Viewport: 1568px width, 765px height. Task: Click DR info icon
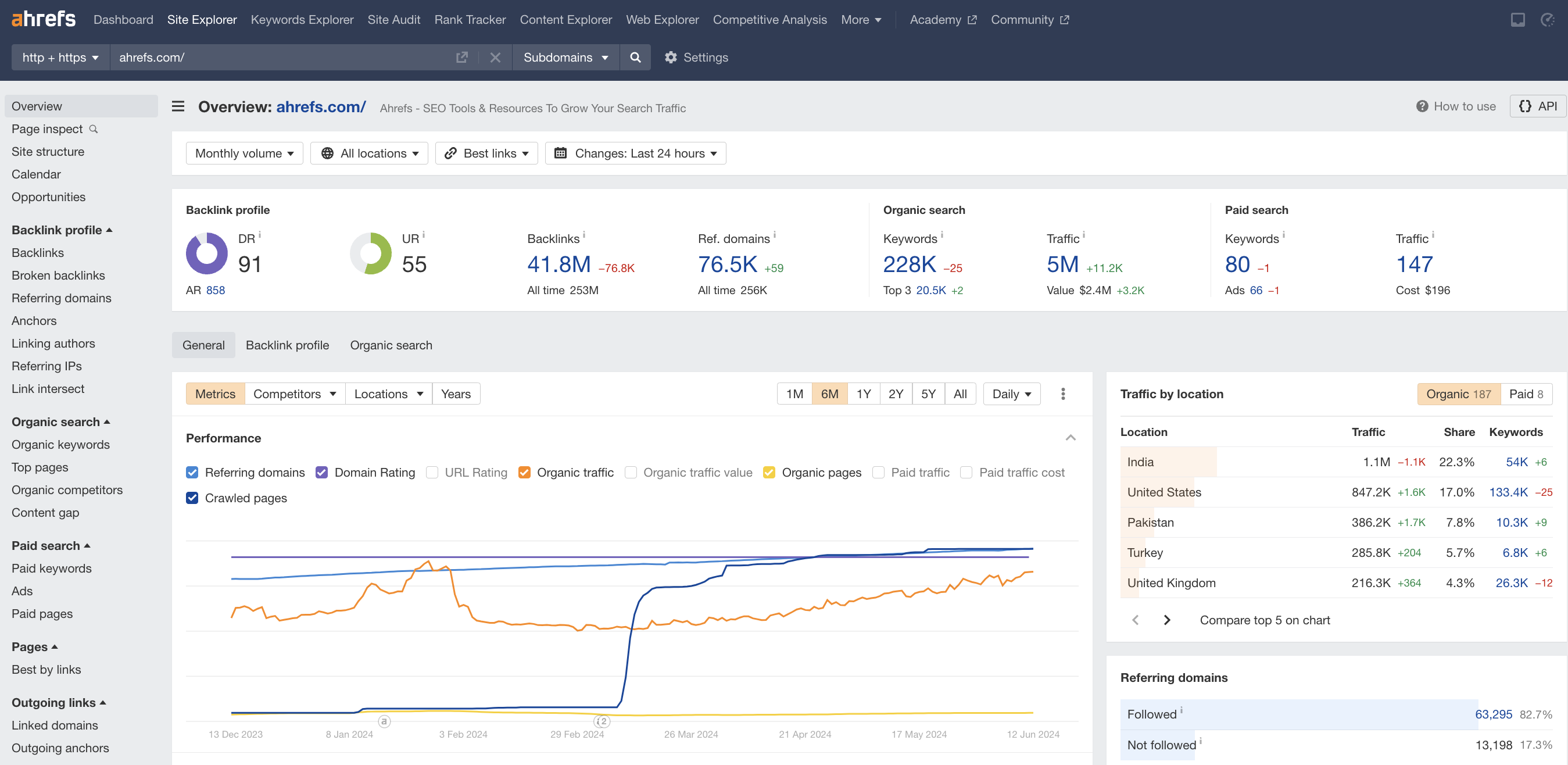[260, 234]
